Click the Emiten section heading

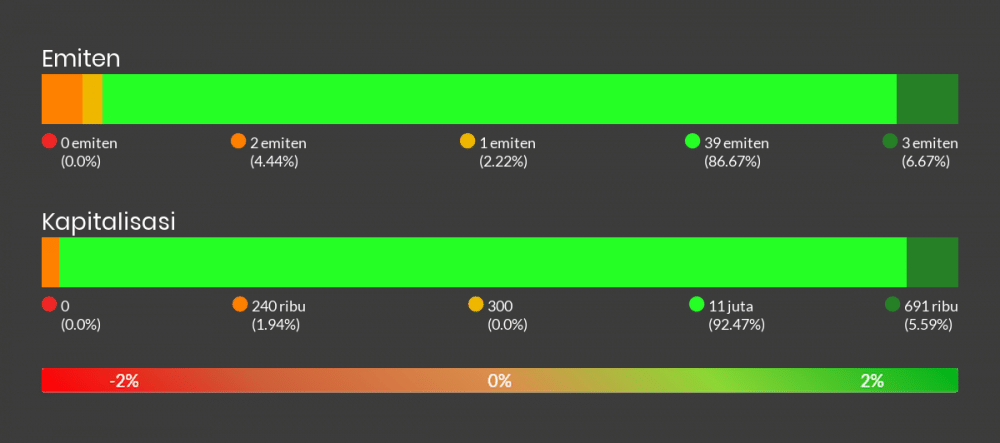tap(81, 59)
